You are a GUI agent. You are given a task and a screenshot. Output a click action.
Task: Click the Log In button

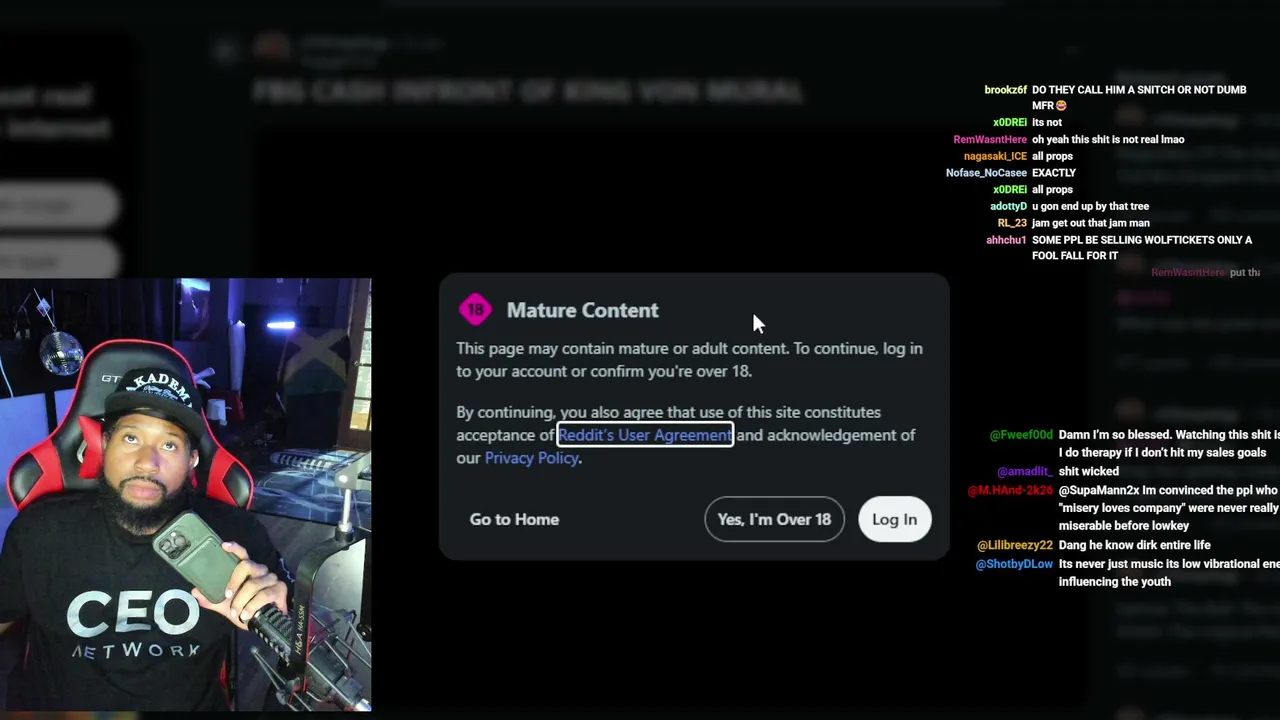[x=894, y=519]
